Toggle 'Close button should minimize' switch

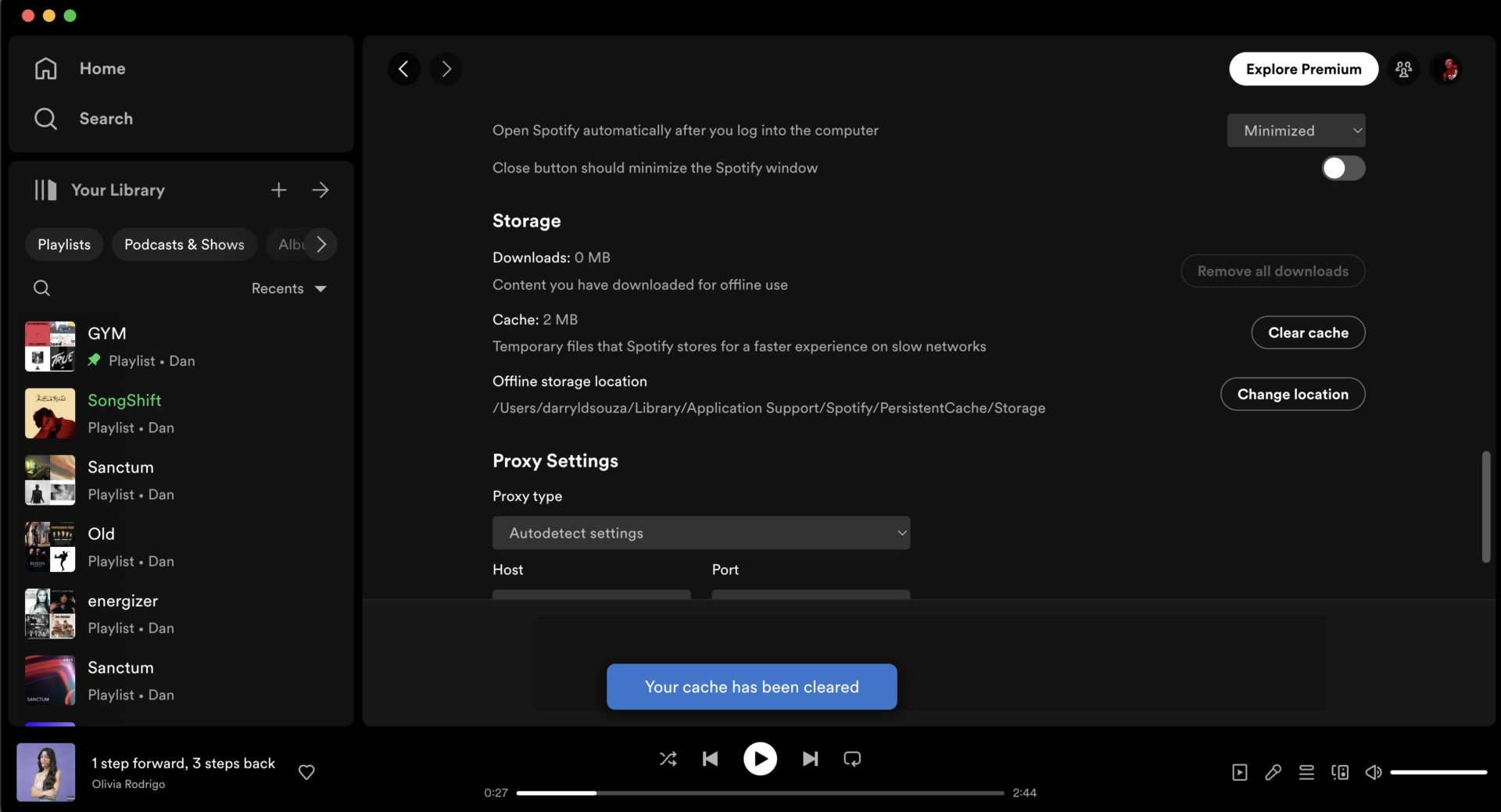[x=1343, y=168]
